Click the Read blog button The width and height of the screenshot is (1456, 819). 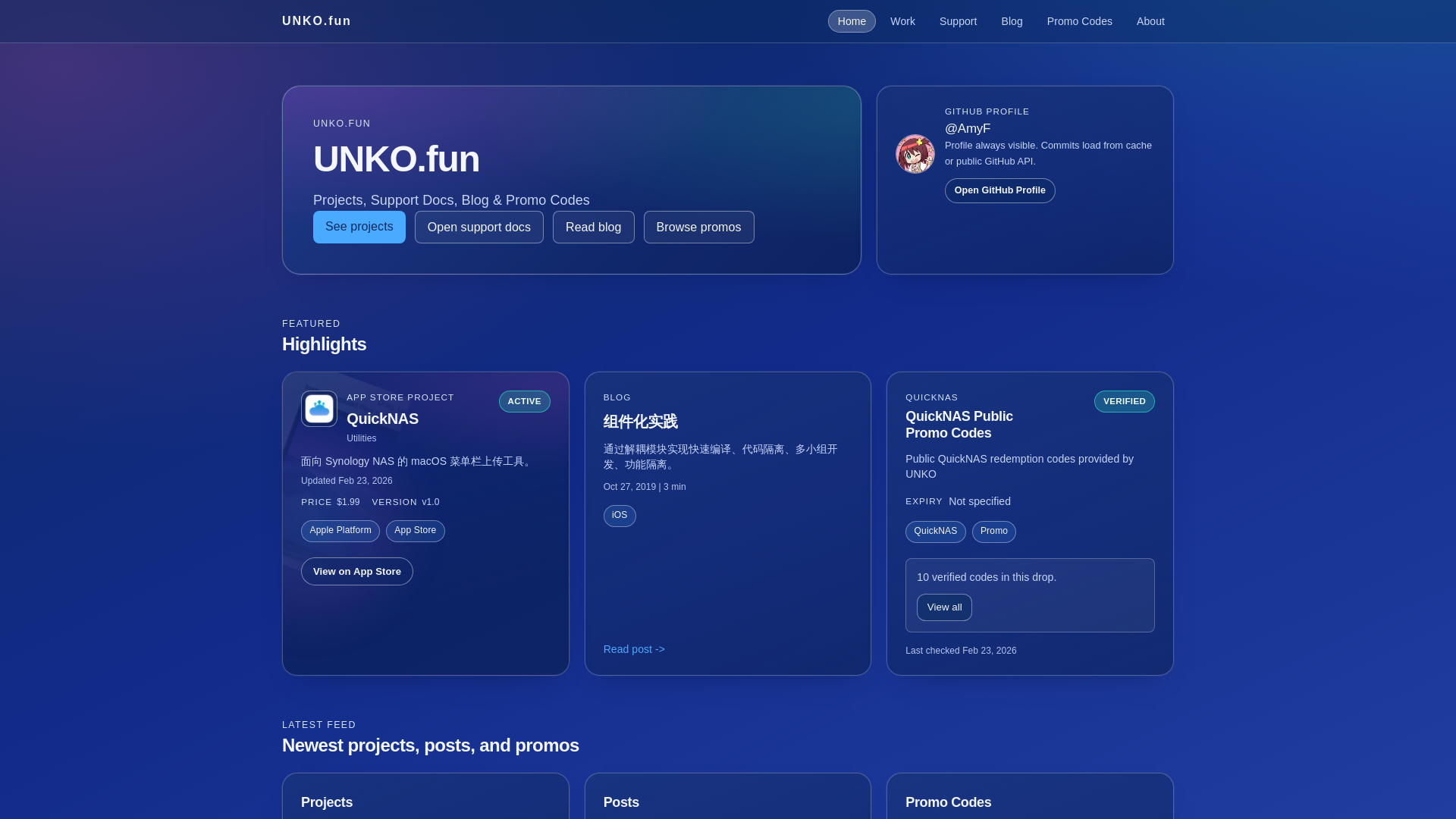594,227
